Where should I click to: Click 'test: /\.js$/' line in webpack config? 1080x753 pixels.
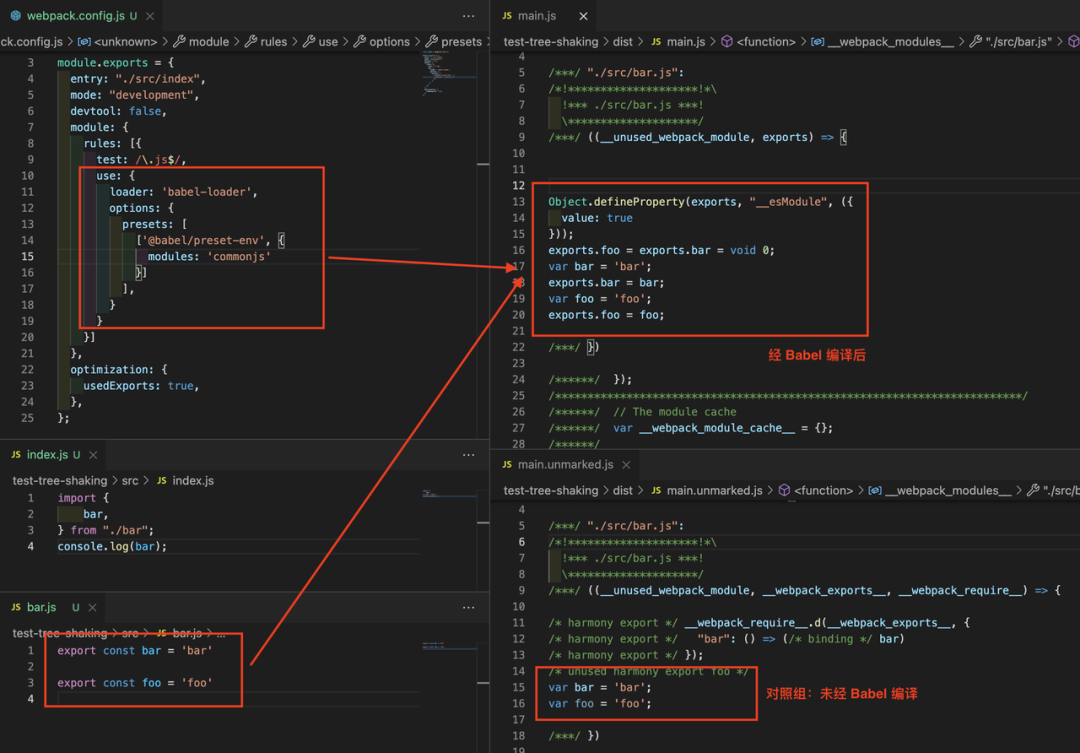pos(141,159)
